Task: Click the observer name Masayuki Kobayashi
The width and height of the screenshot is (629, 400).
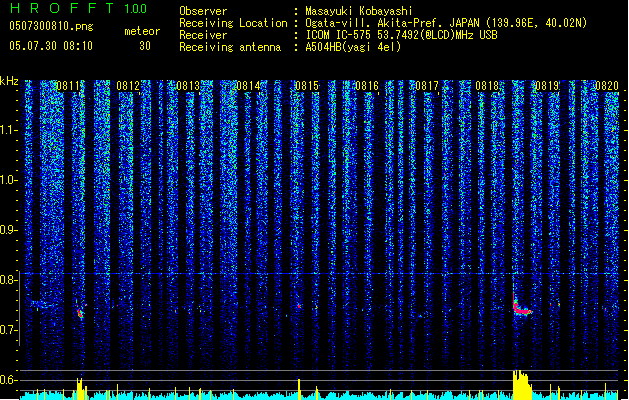Action: (x=359, y=11)
